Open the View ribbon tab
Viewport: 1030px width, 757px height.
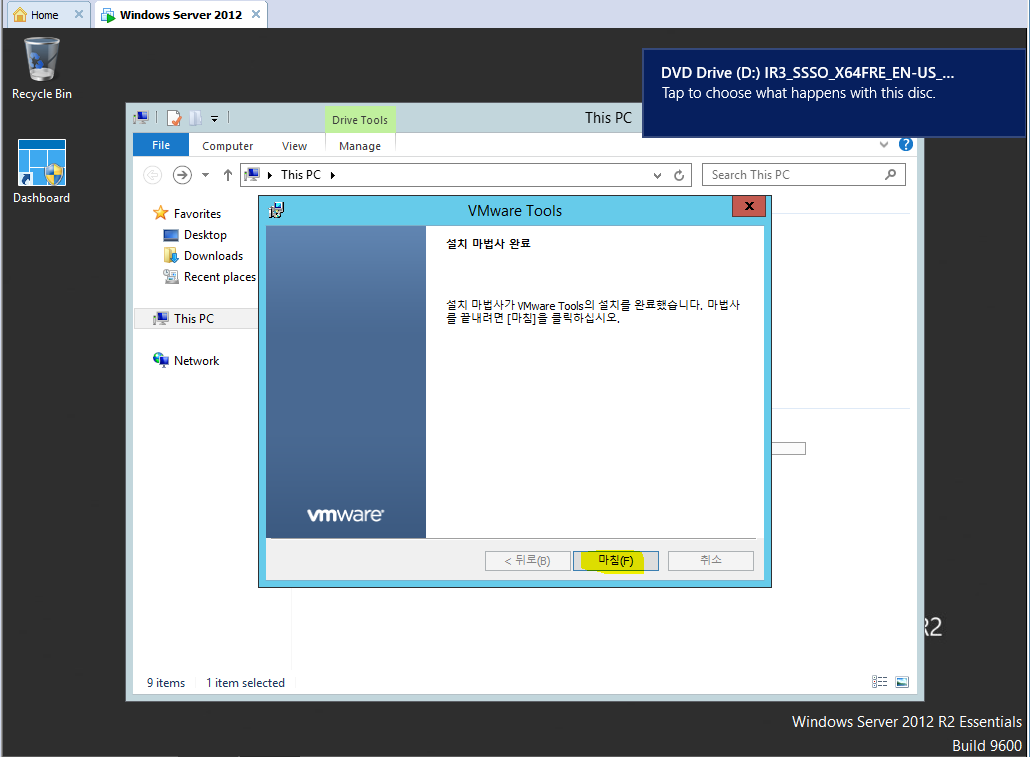(x=294, y=146)
